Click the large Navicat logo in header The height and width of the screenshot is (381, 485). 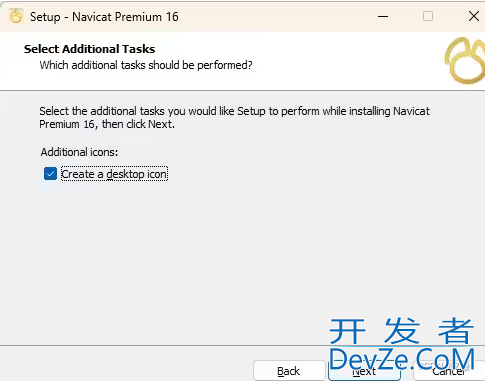pyautogui.click(x=465, y=61)
